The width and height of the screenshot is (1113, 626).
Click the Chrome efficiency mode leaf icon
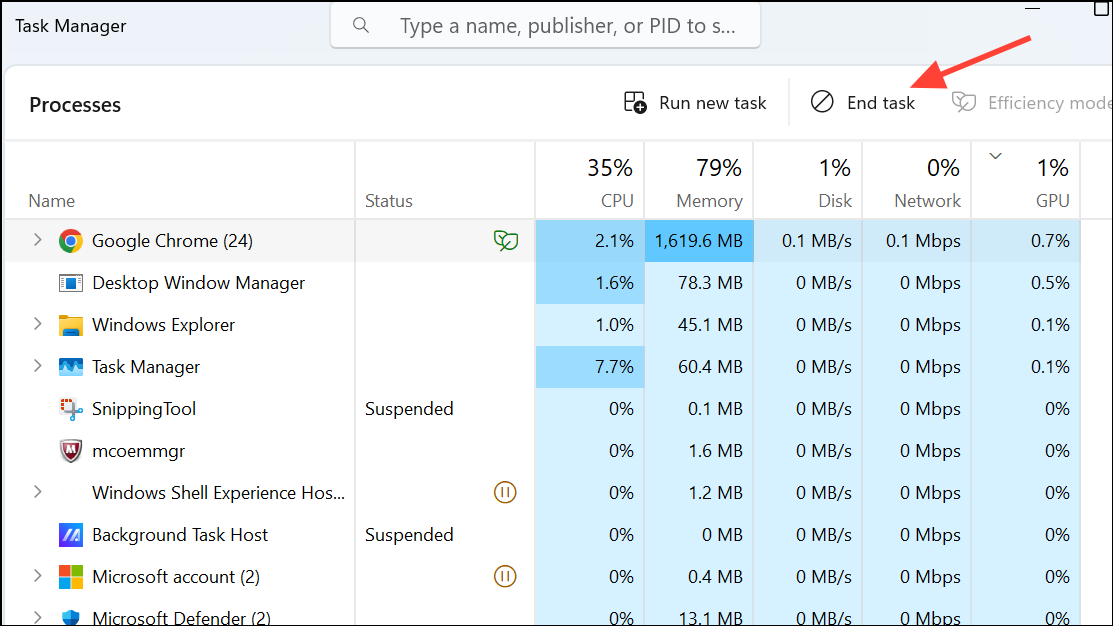coord(505,241)
